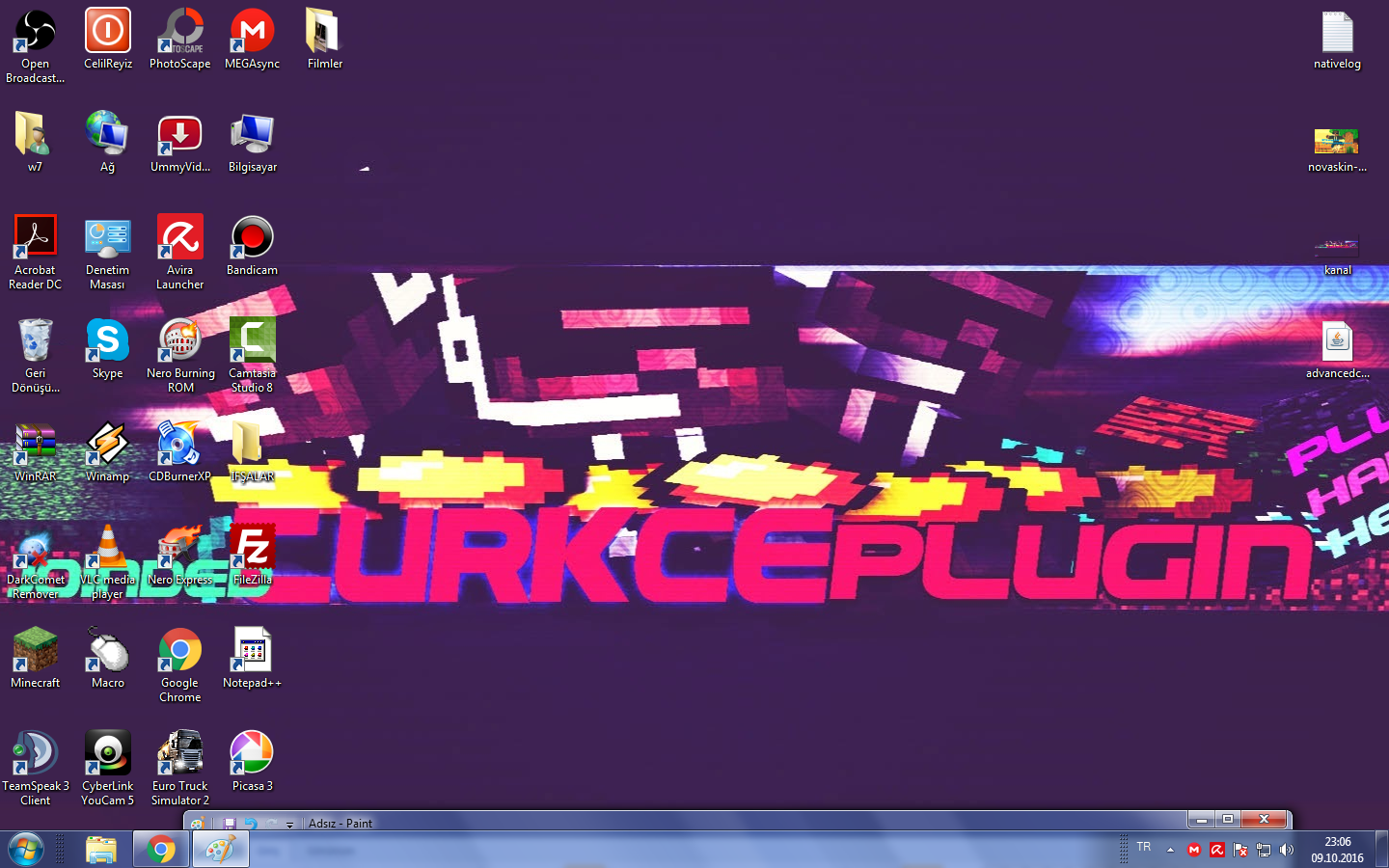Launch the UmmyVideo downloader shortcut
The width and height of the screenshot is (1389, 868).
point(180,142)
